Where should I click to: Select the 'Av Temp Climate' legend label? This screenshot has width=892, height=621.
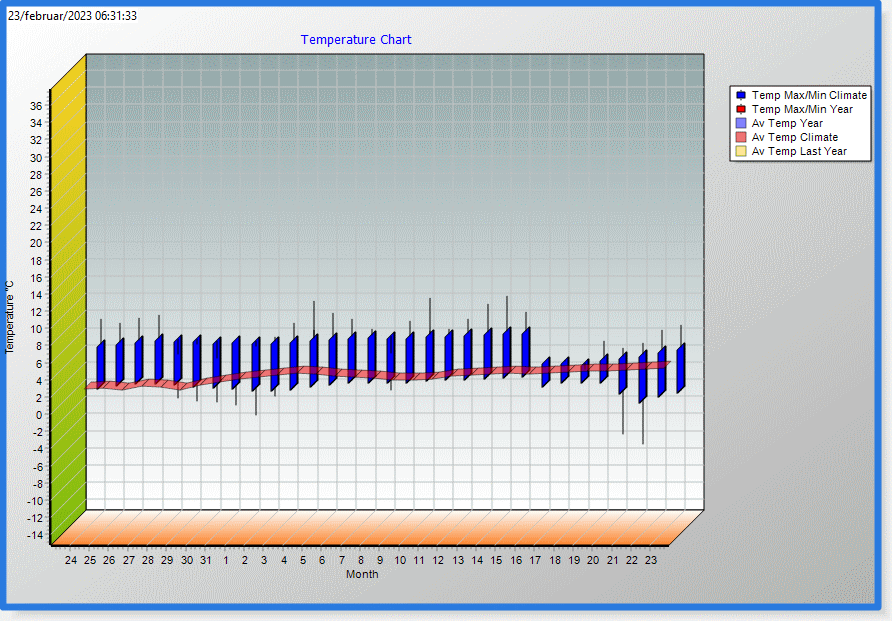(x=795, y=137)
